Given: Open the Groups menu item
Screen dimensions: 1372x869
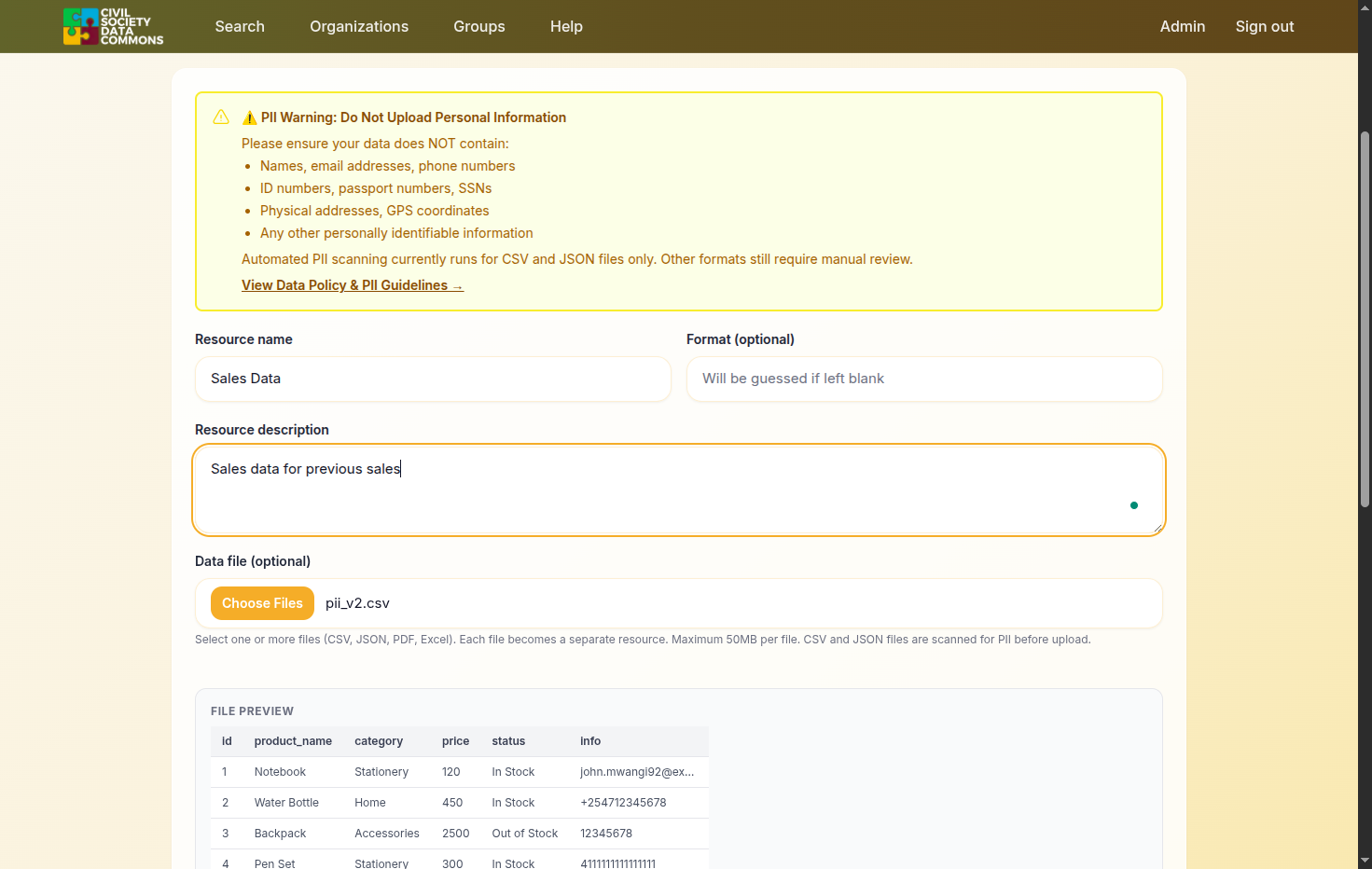Looking at the screenshot, I should [479, 26].
